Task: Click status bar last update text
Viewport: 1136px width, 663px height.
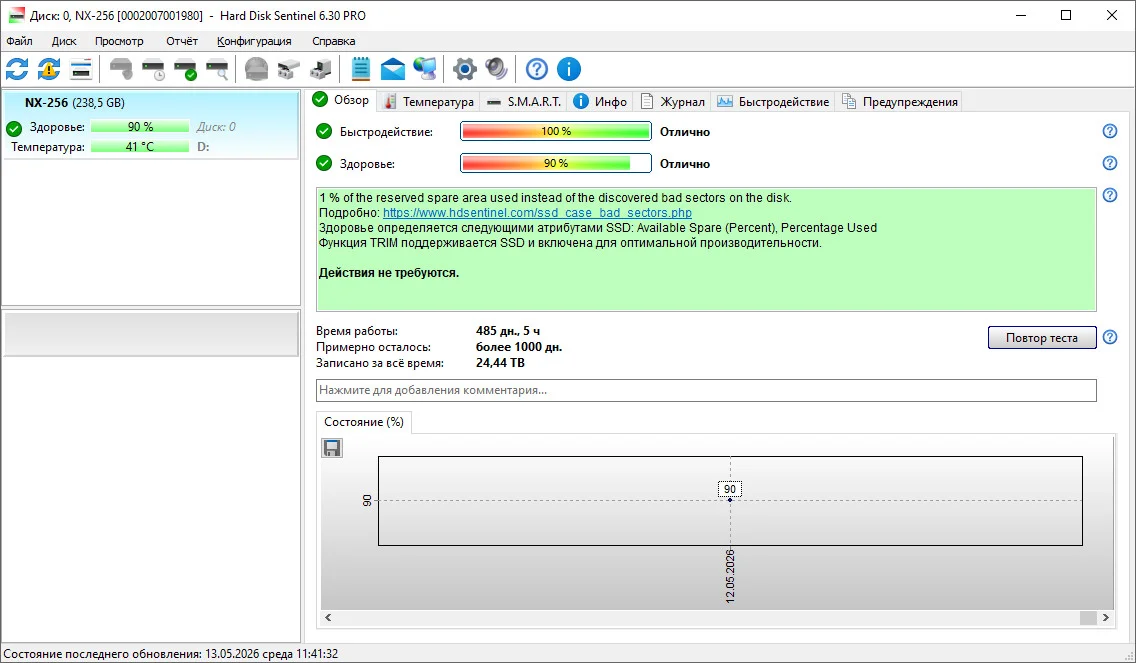Action: point(171,654)
